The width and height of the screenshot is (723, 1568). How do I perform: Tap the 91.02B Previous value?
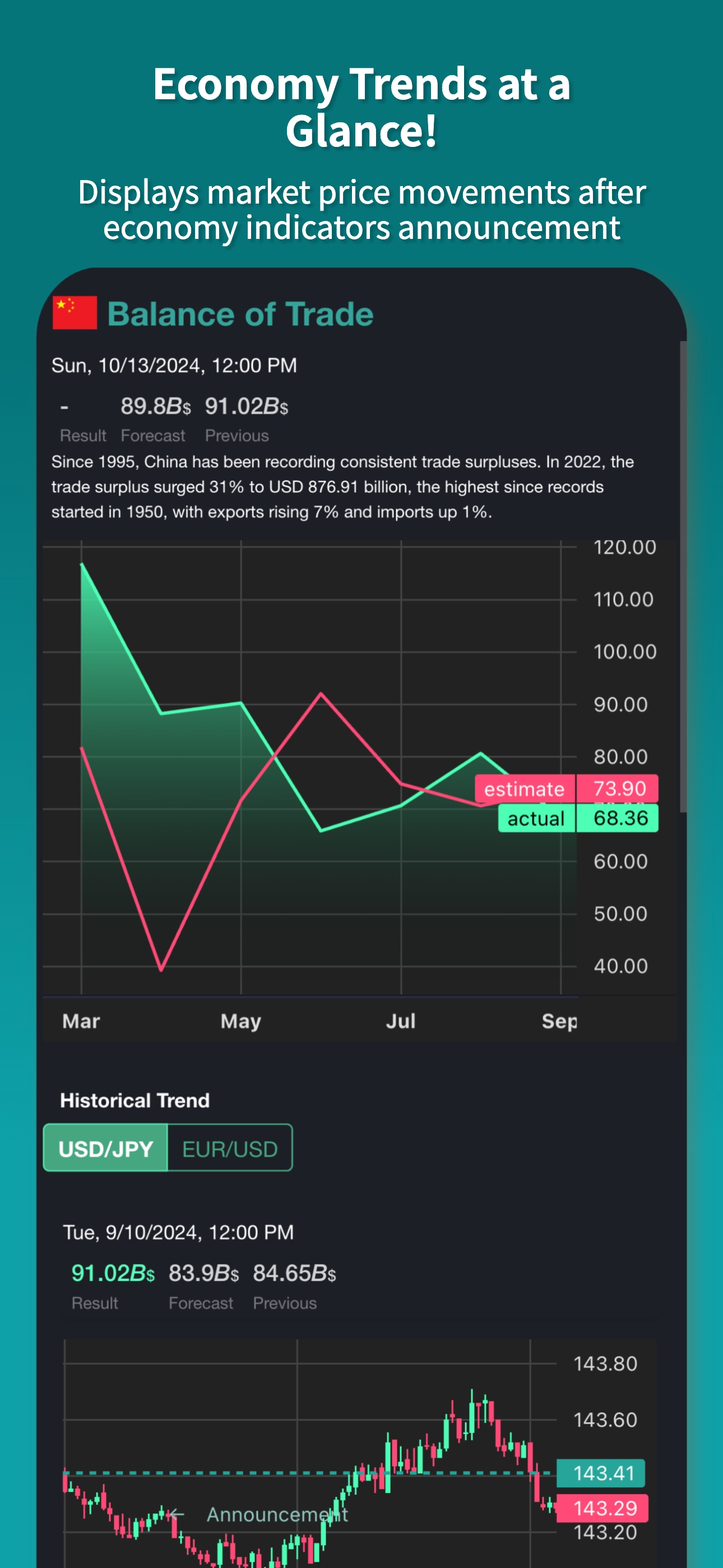tap(247, 406)
